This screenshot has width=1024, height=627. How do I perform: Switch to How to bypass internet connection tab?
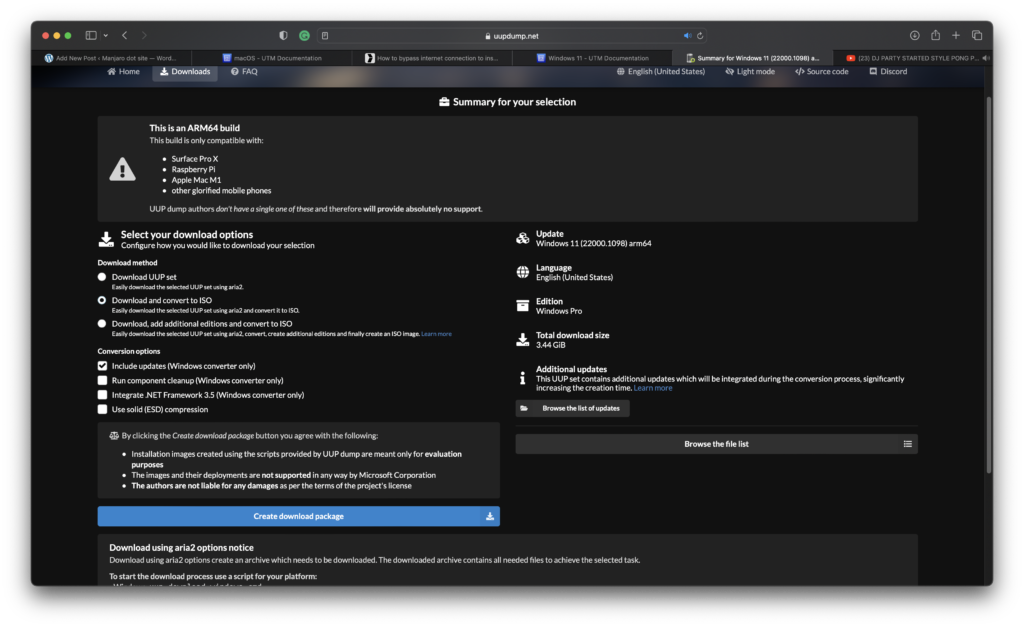(432, 57)
